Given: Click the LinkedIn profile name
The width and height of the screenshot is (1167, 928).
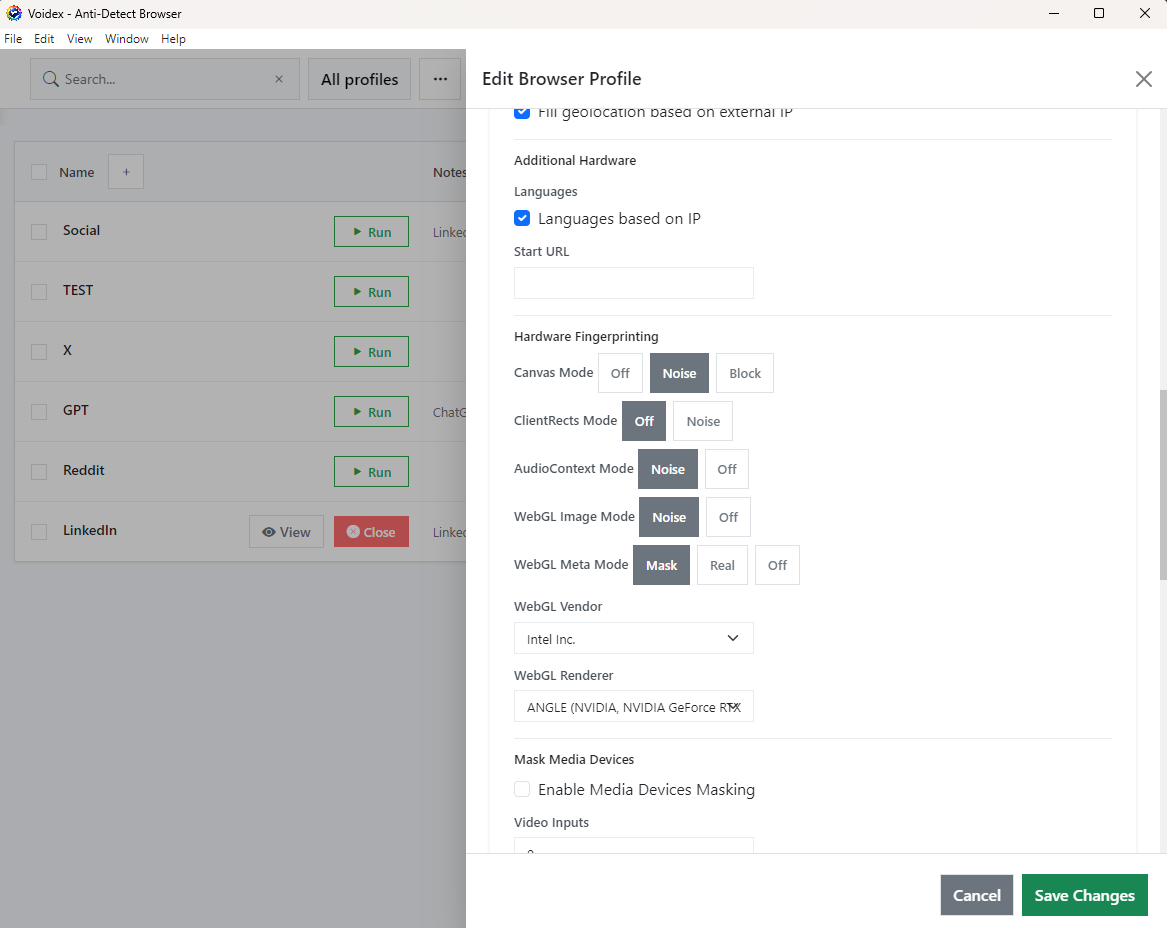Looking at the screenshot, I should click(x=90, y=530).
